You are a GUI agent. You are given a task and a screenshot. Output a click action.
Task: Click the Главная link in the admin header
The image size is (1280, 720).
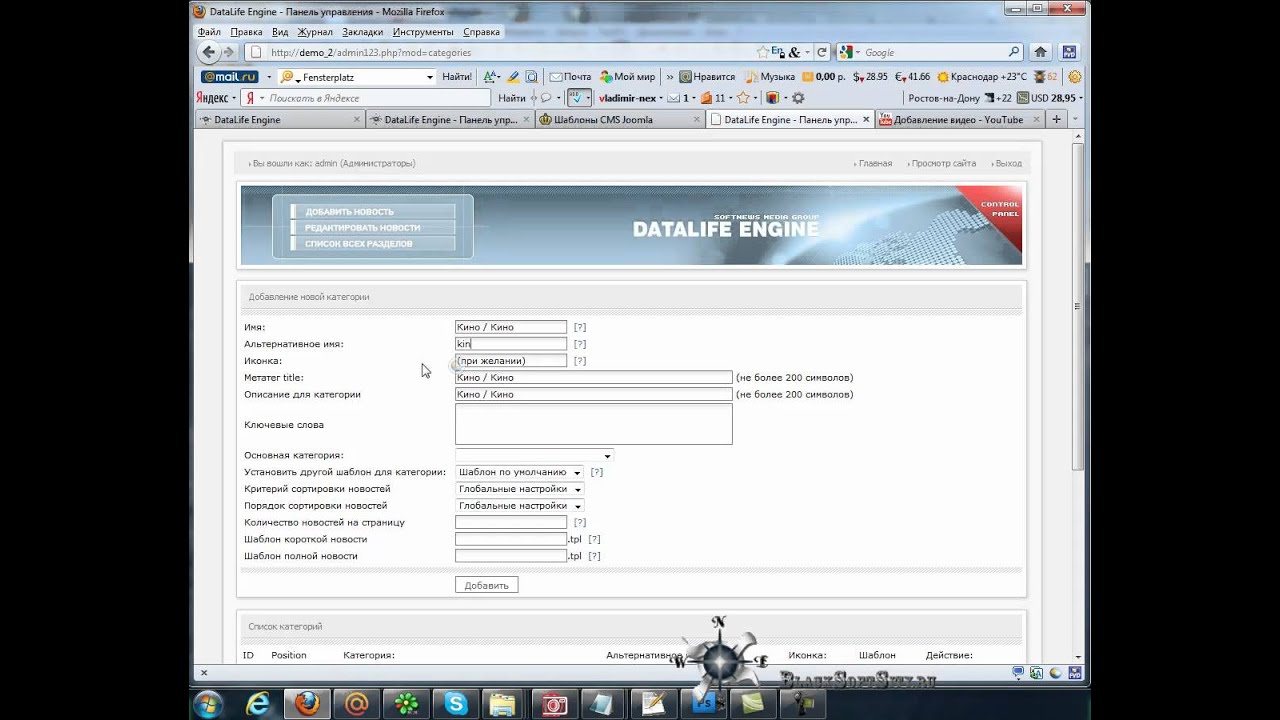point(875,163)
